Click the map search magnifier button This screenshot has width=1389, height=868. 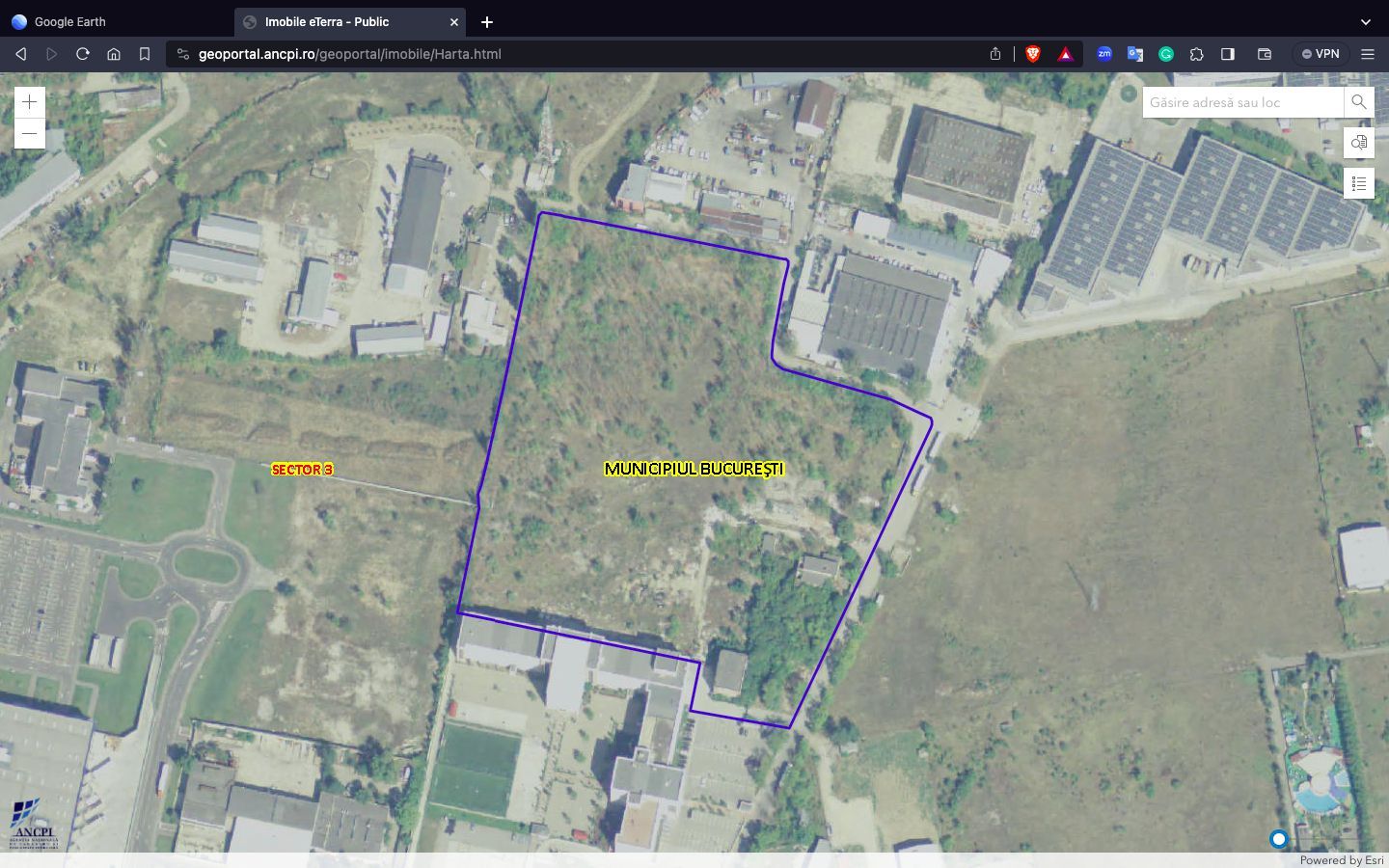click(x=1358, y=102)
